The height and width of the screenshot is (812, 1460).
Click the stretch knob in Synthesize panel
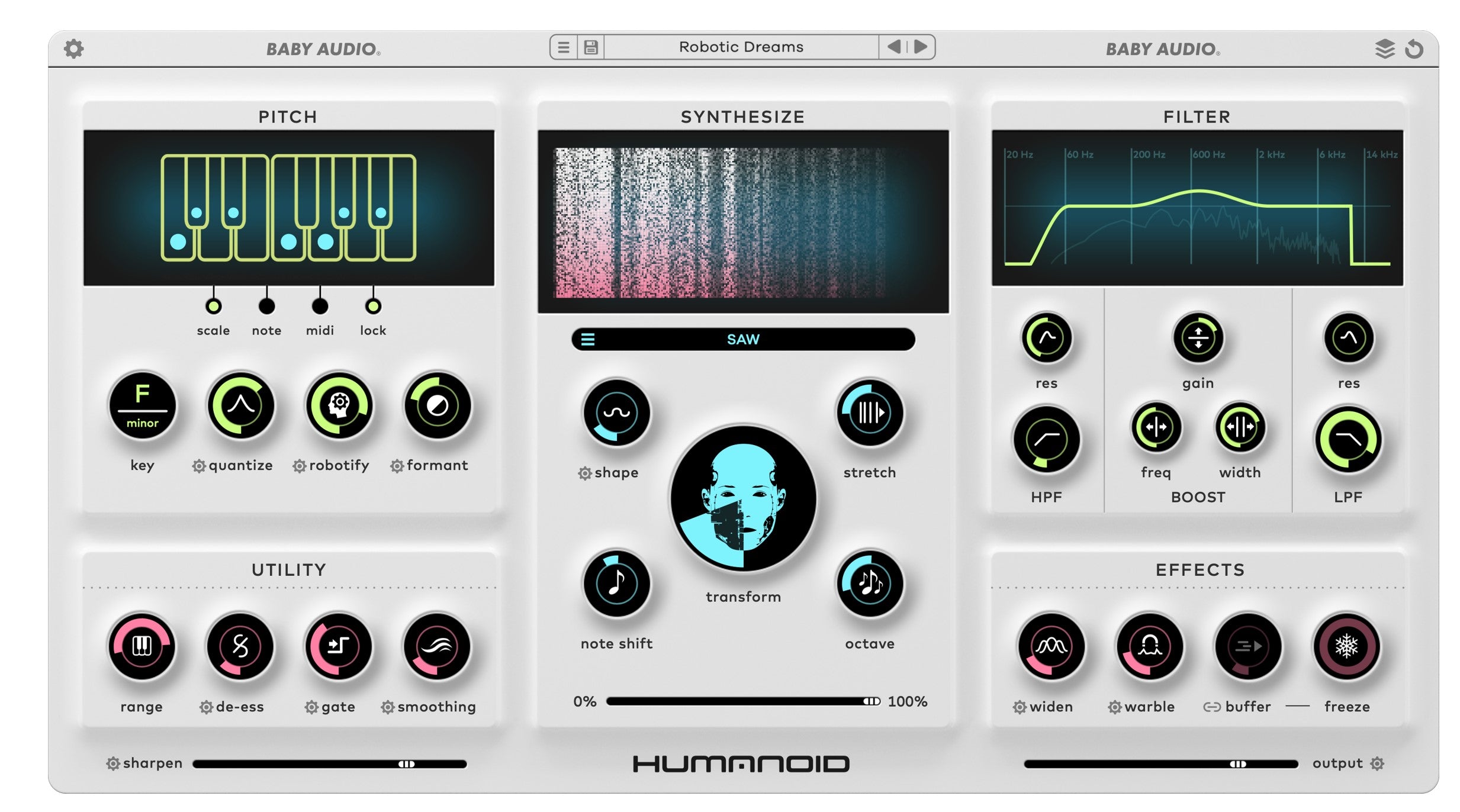869,414
